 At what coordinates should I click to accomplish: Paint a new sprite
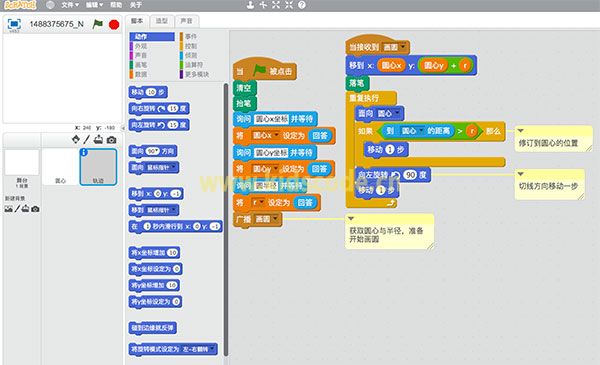(x=87, y=140)
